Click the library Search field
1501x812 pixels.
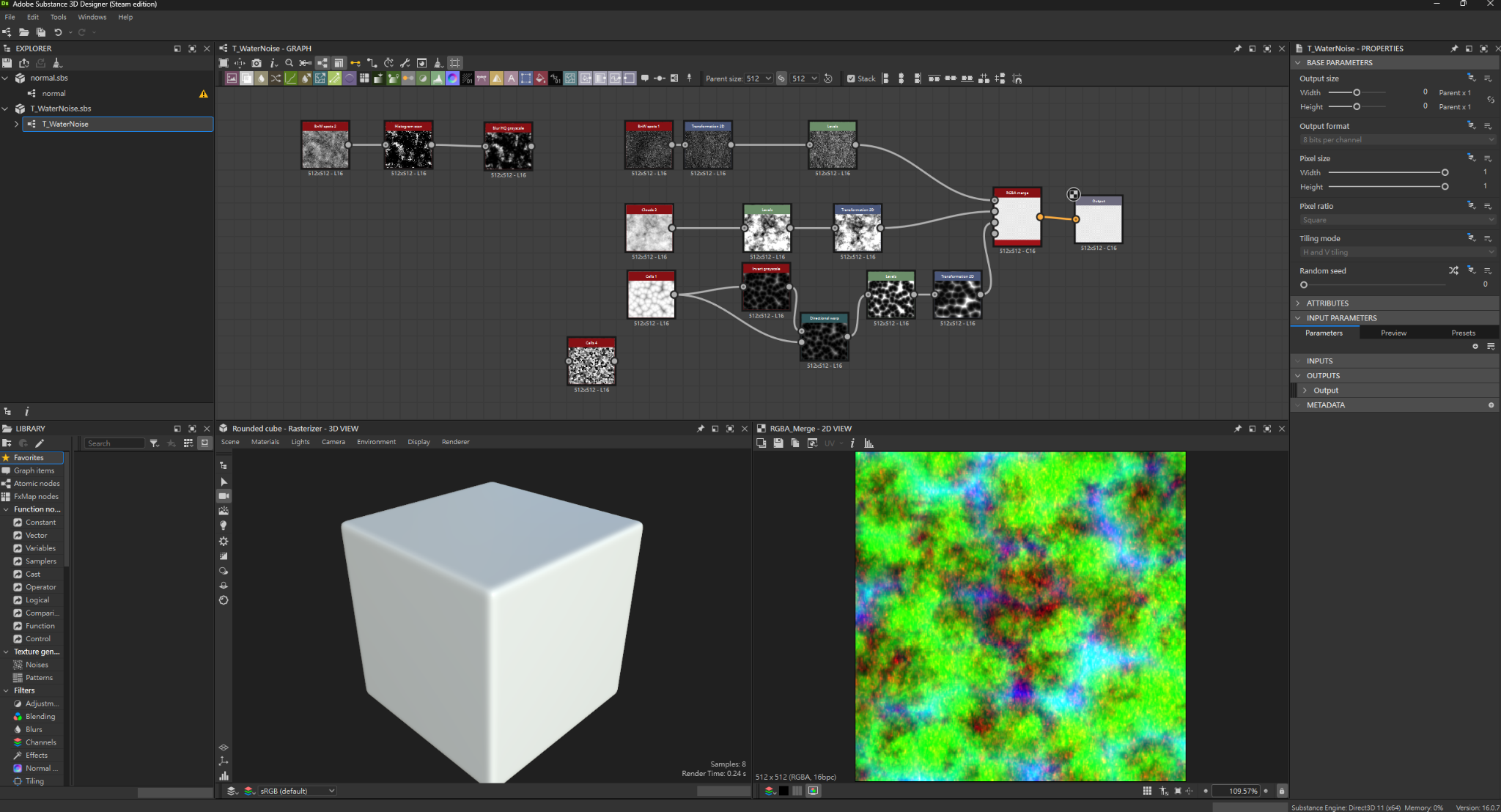pos(114,443)
